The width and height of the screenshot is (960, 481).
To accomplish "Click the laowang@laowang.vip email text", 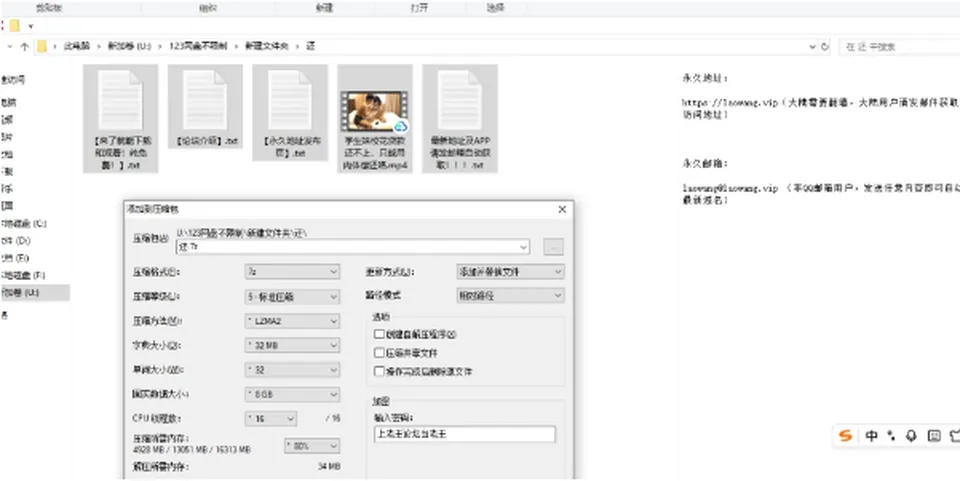I will [x=730, y=188].
